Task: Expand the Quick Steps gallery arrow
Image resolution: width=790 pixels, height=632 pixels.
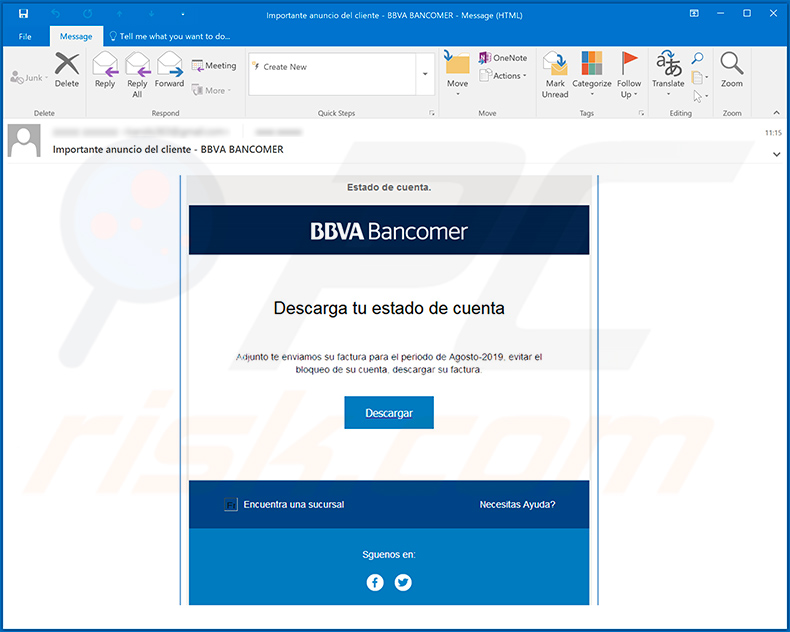Action: 425,74
